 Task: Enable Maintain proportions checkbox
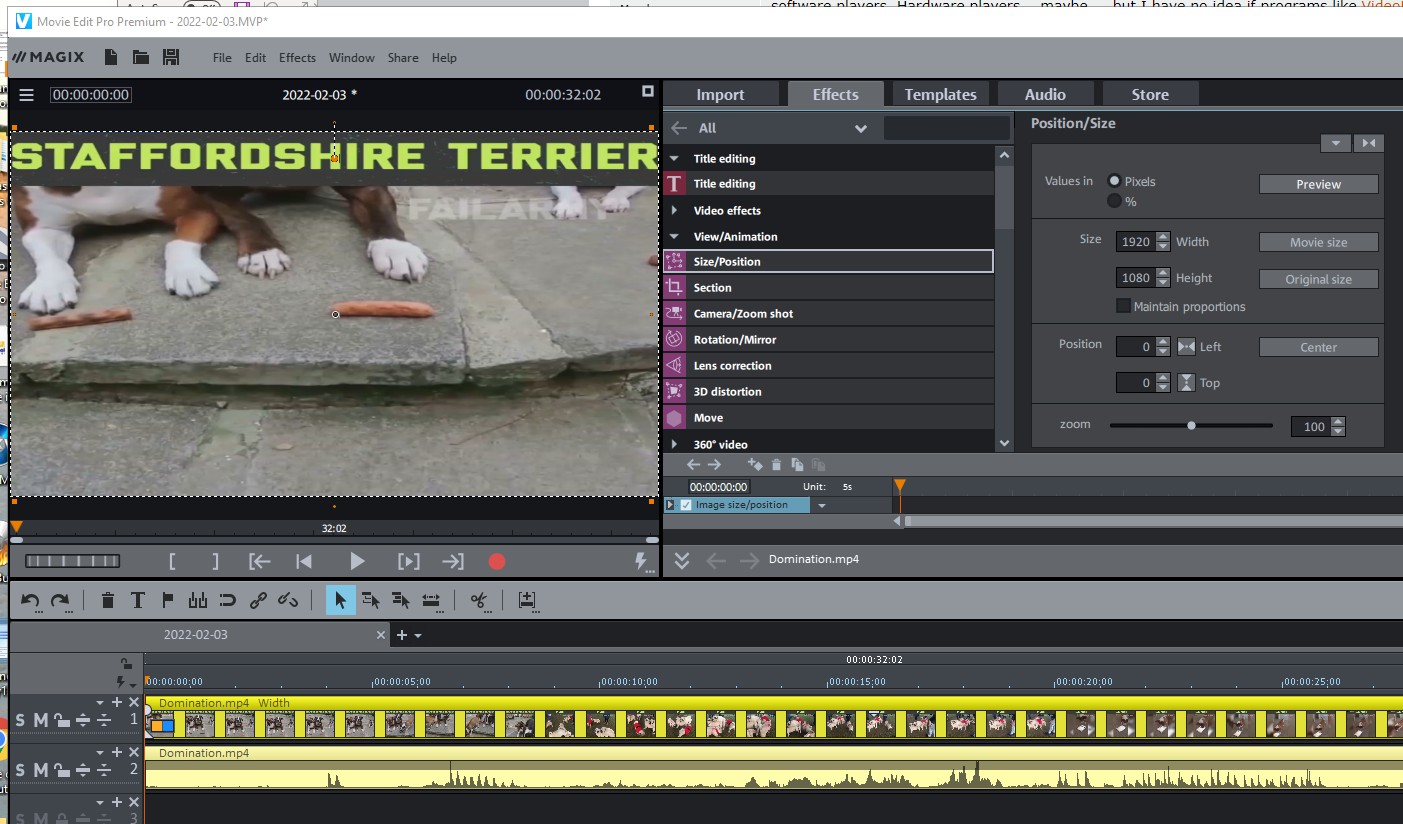click(x=1124, y=306)
